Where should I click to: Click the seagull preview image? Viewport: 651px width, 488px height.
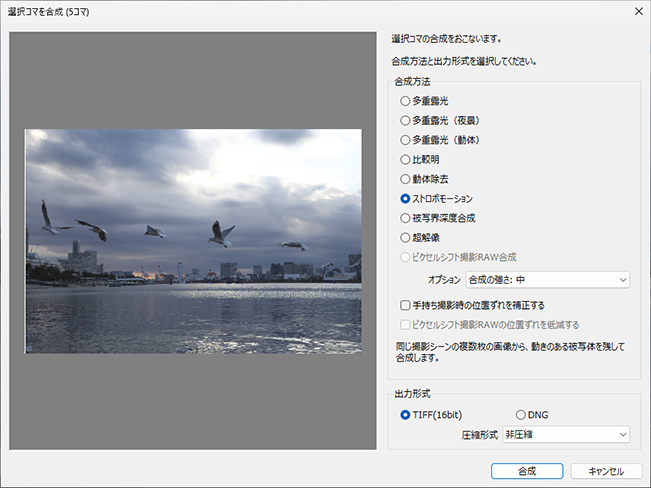[193, 241]
